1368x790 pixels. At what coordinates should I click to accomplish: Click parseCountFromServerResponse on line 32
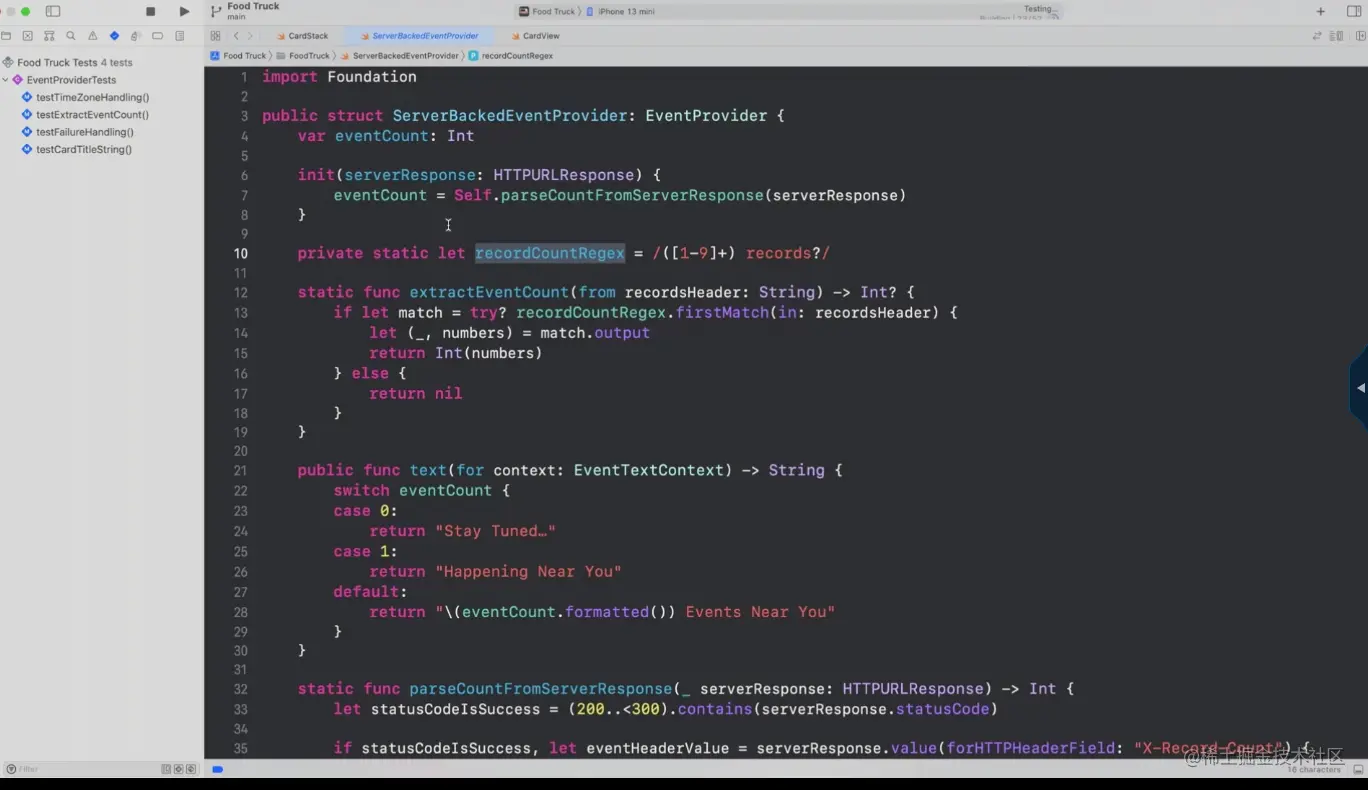(x=541, y=689)
